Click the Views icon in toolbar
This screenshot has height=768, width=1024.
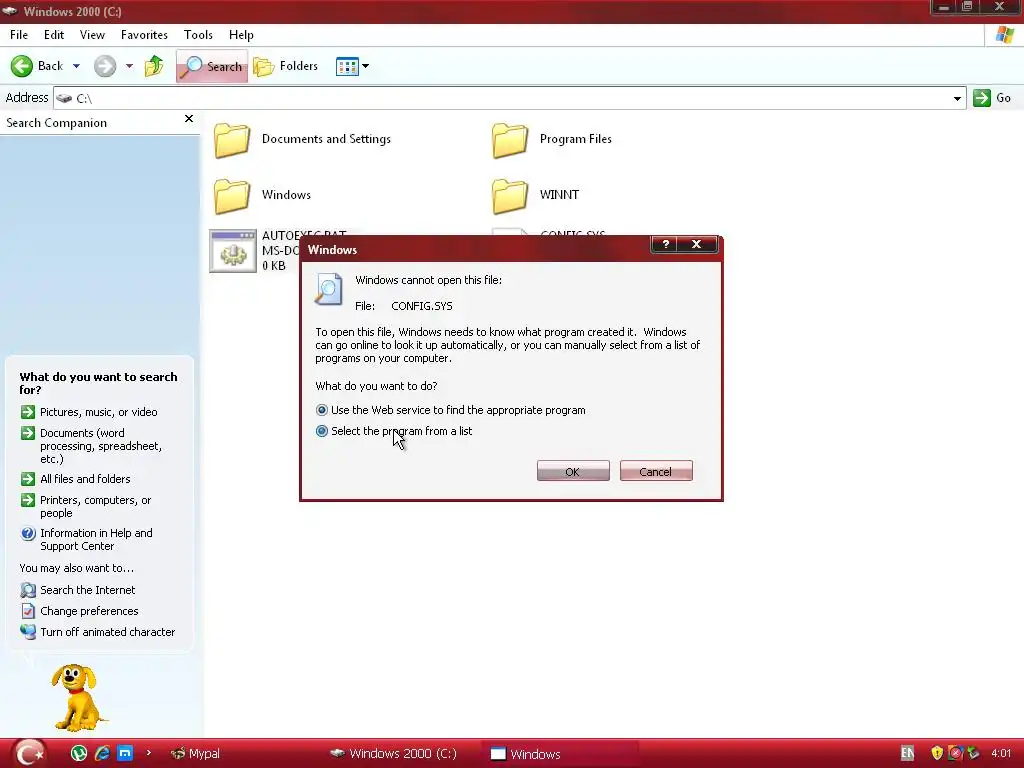347,66
